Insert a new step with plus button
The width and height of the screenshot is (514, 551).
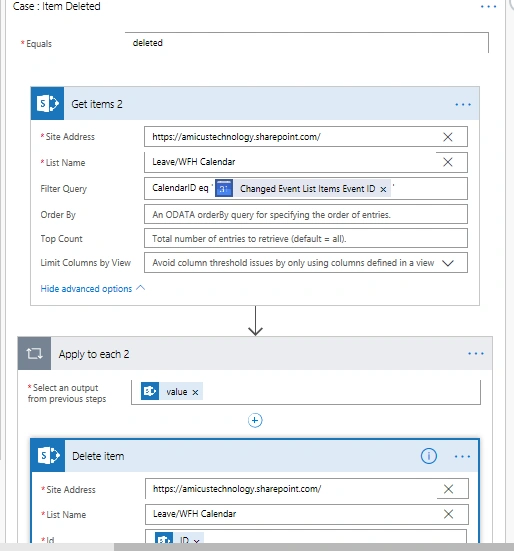(x=255, y=420)
